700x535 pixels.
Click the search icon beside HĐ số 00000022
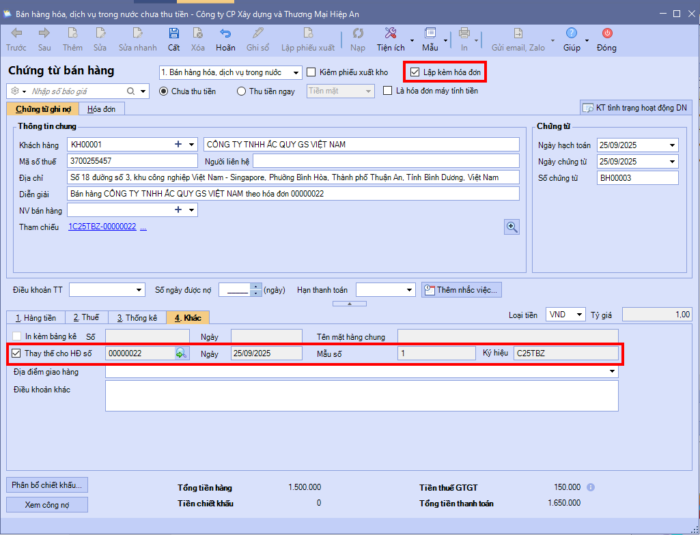(181, 353)
